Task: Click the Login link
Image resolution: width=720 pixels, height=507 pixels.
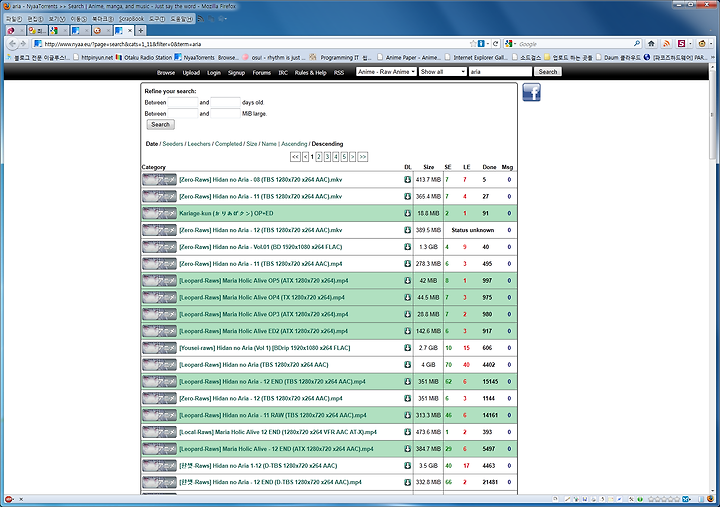Action: tap(214, 73)
